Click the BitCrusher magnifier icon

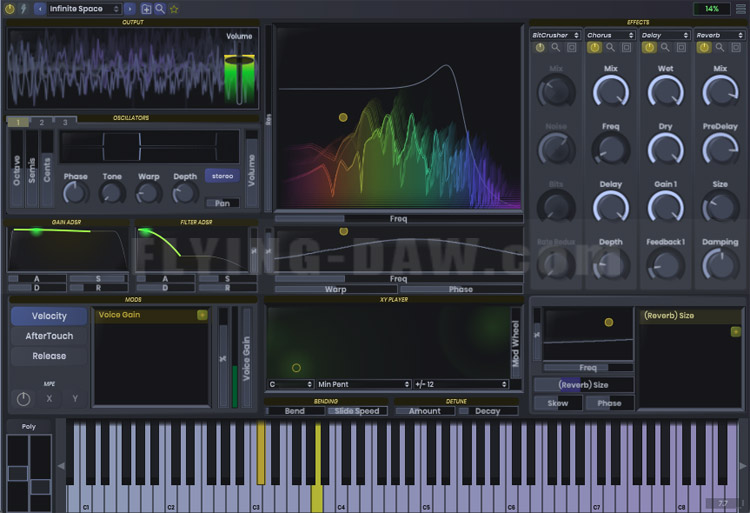(556, 47)
